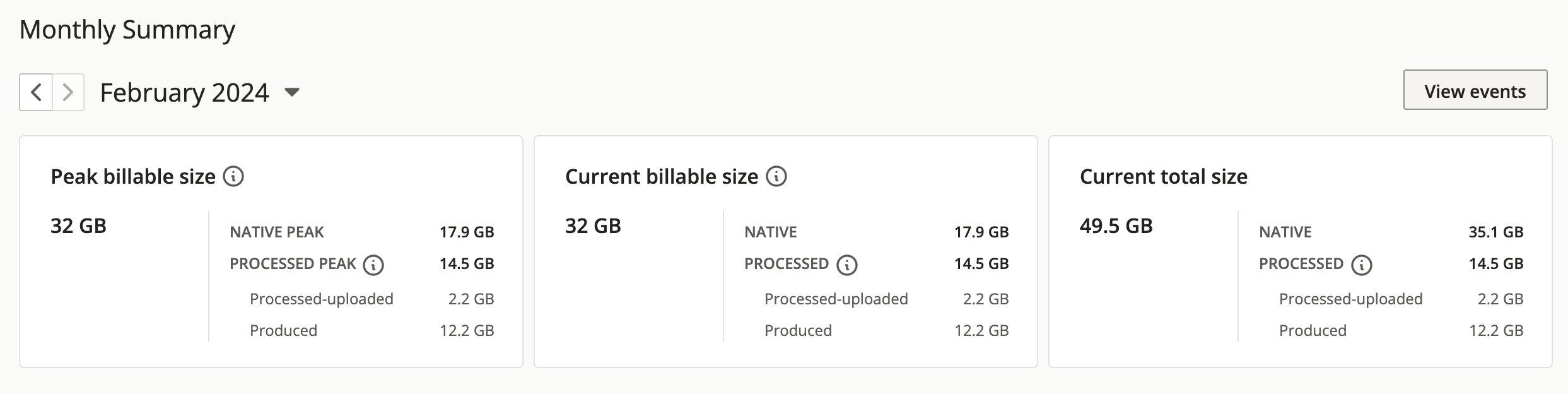Select the February 2024 month label
Screen dimensions: 1568x394
184,92
